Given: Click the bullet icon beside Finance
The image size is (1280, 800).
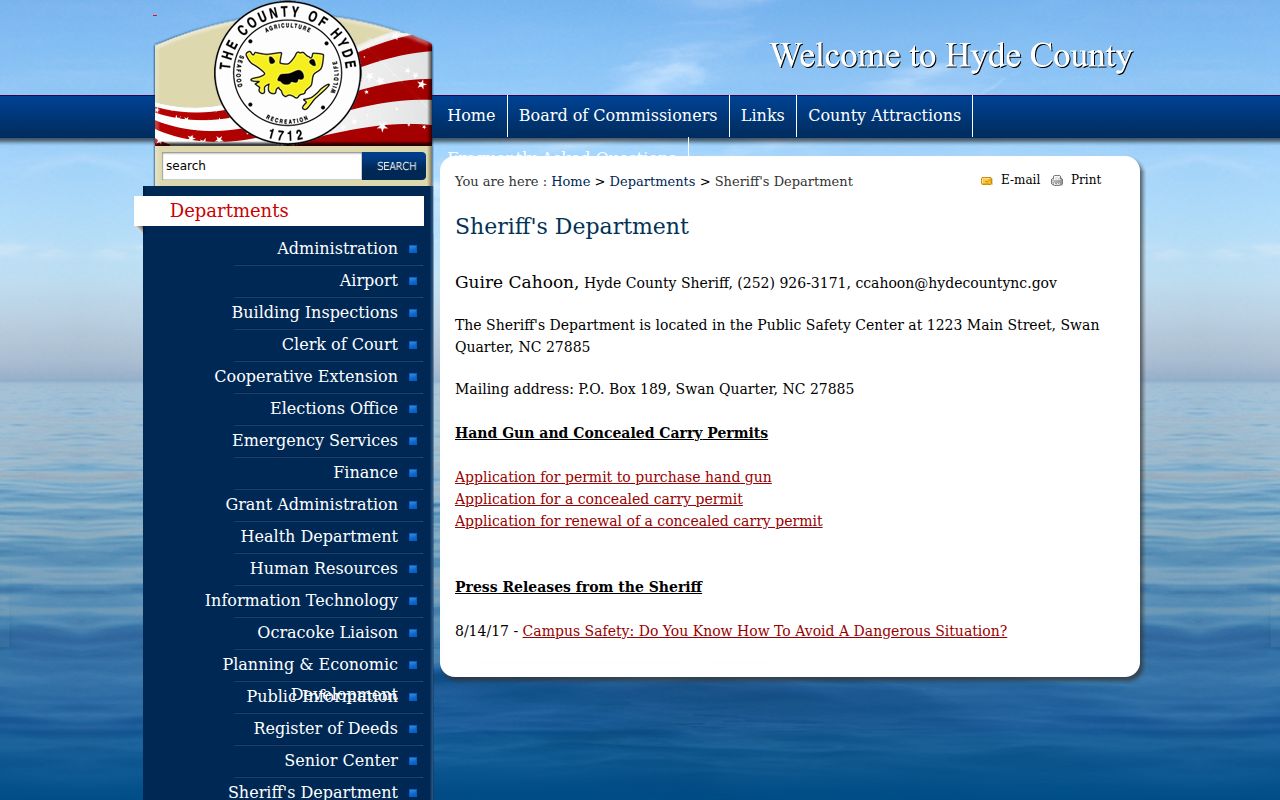Looking at the screenshot, I should 413,473.
